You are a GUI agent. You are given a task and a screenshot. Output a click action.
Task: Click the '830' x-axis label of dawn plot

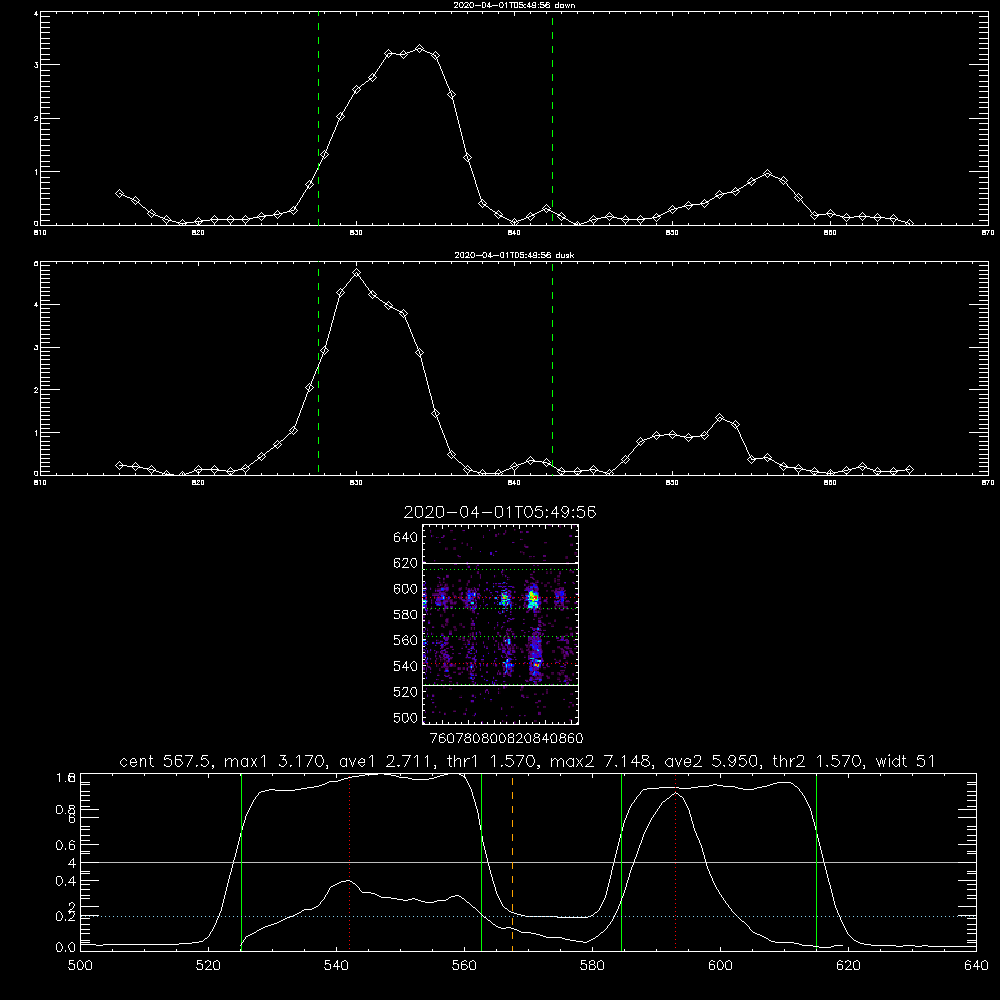356,233
